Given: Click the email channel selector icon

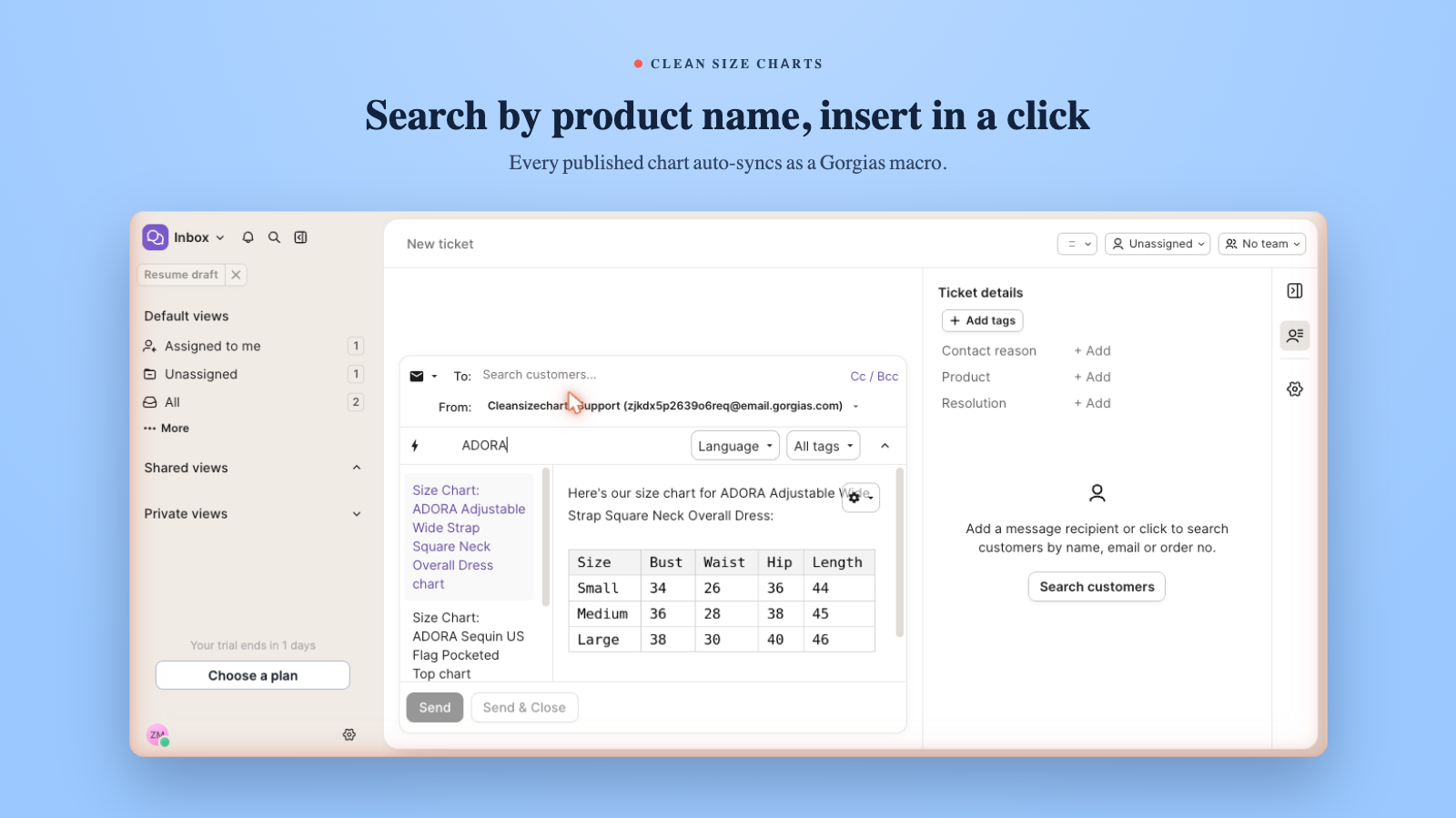Looking at the screenshot, I should click(x=422, y=376).
